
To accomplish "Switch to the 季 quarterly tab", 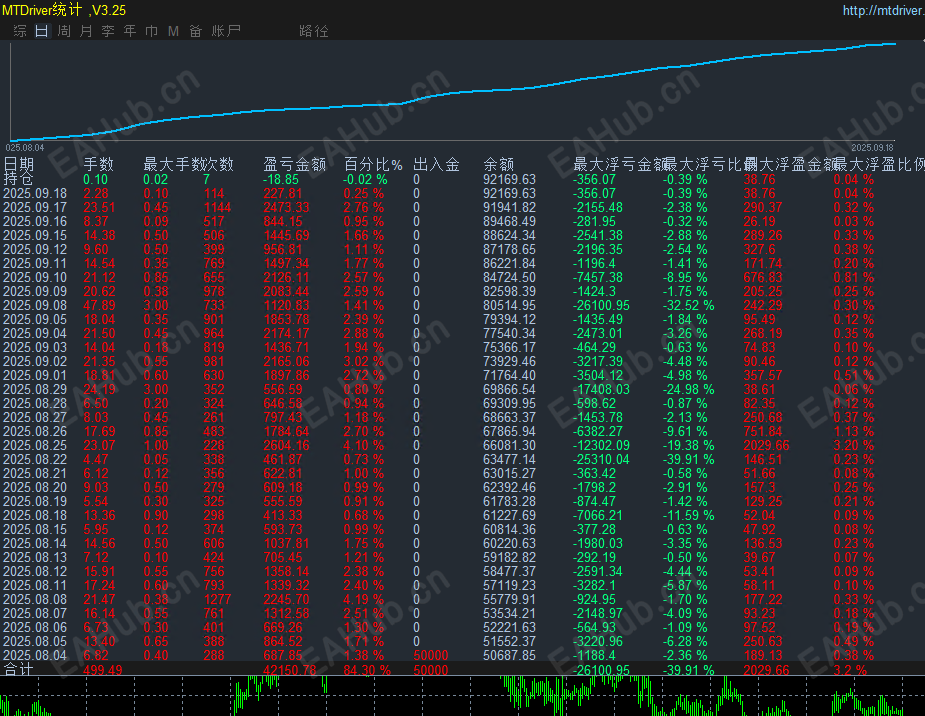I will click(108, 31).
